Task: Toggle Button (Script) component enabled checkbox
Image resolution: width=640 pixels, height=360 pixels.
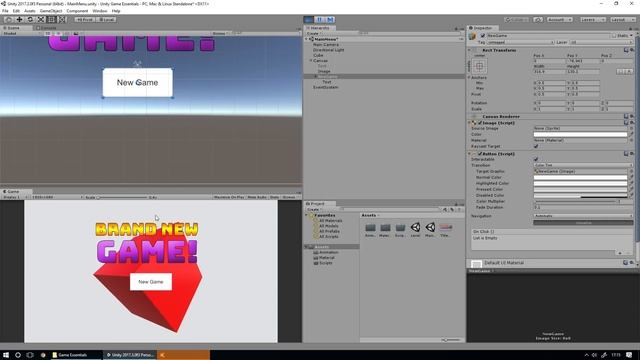Action: tap(480, 154)
